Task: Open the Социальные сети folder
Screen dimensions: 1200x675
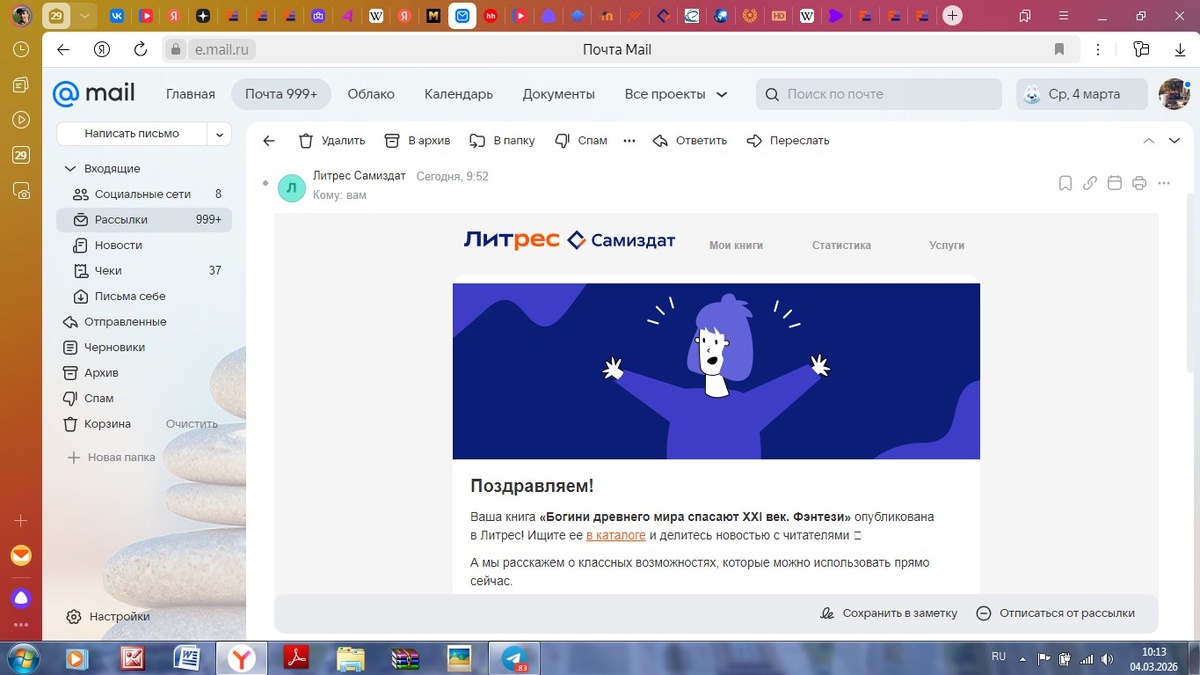Action: [x=144, y=194]
